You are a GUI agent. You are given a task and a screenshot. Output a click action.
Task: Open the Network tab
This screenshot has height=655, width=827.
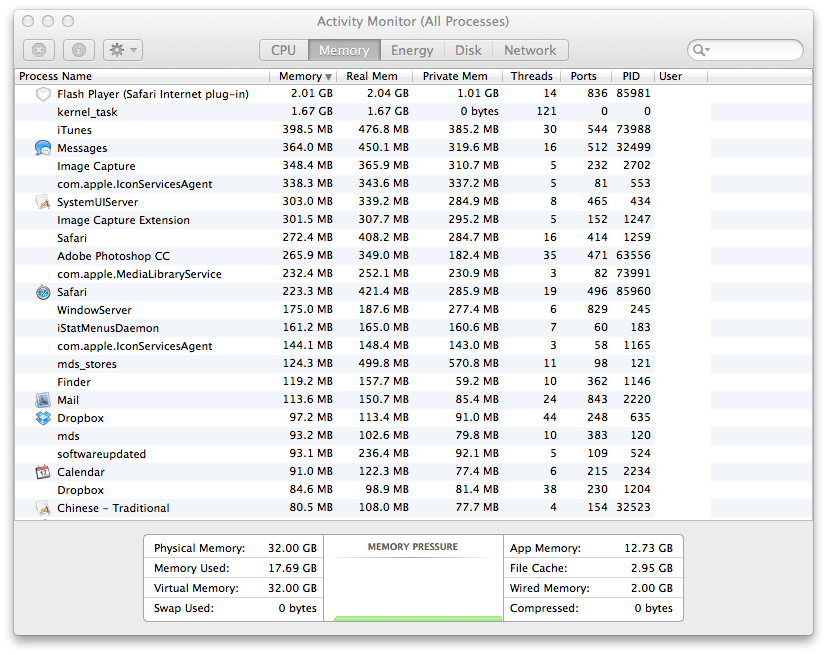530,50
